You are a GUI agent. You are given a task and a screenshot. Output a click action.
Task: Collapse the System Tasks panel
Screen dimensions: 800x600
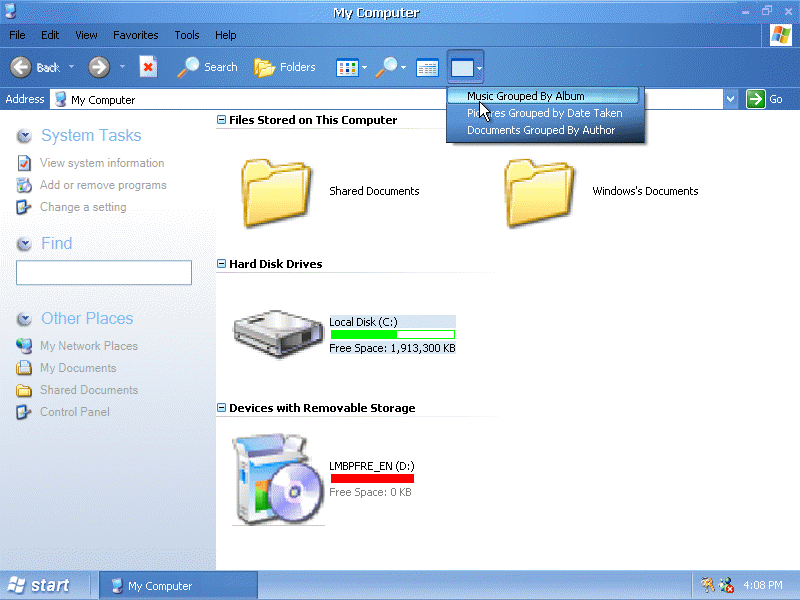coord(24,136)
